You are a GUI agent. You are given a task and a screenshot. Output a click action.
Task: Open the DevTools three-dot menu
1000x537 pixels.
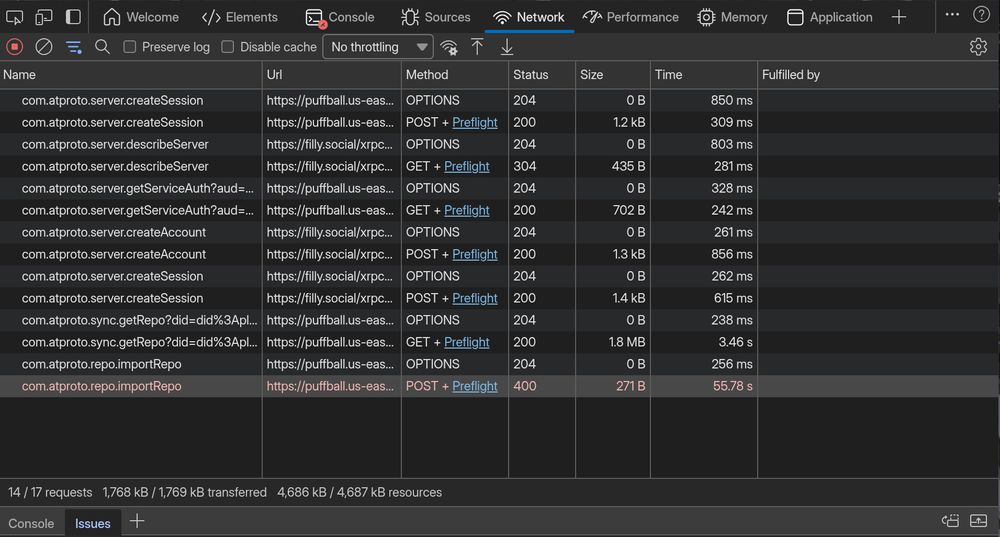pyautogui.click(x=951, y=15)
